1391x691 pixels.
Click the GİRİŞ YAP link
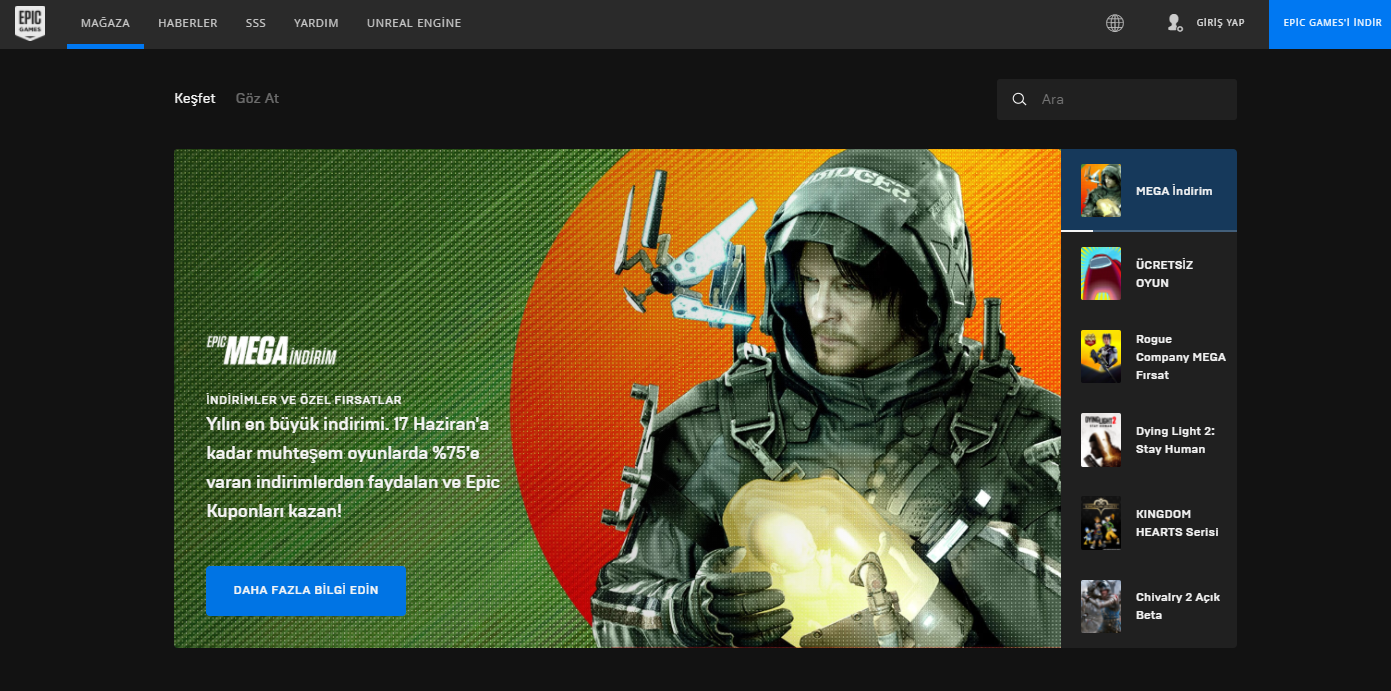pos(1221,22)
